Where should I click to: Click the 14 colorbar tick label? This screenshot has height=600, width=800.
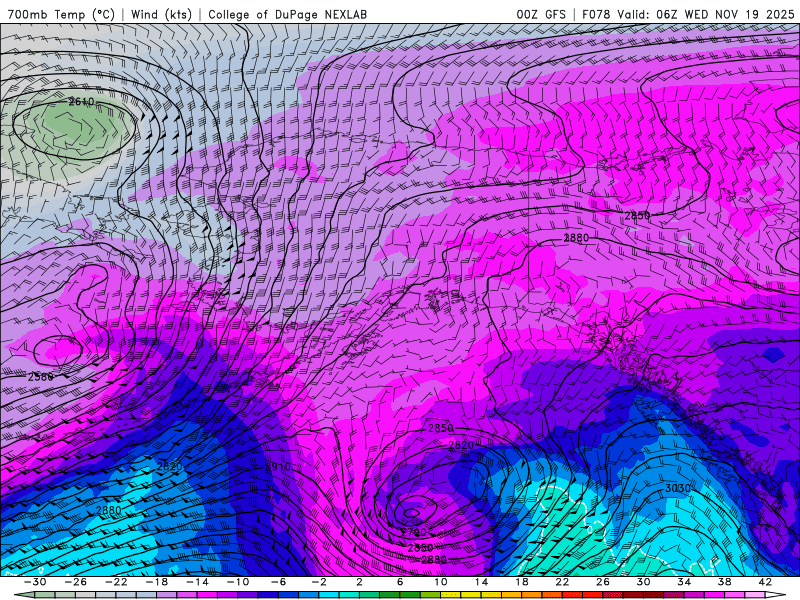click(481, 582)
